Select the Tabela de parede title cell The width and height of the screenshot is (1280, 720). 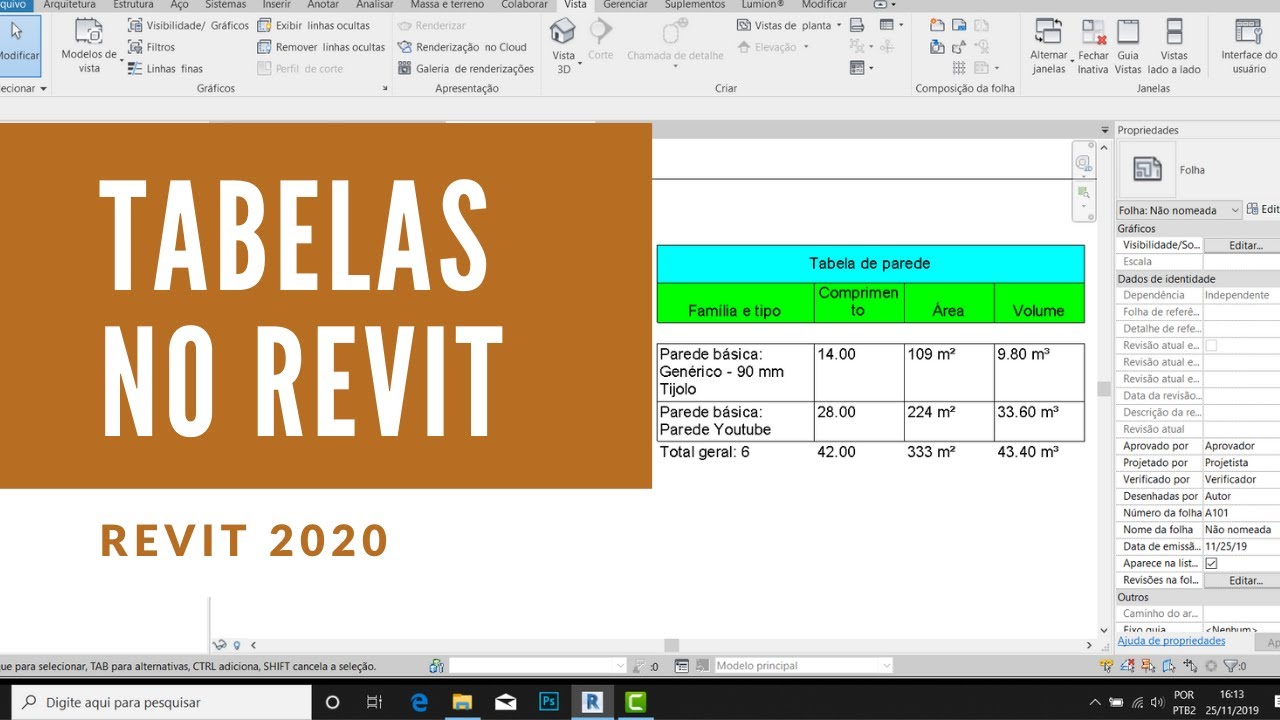(870, 264)
